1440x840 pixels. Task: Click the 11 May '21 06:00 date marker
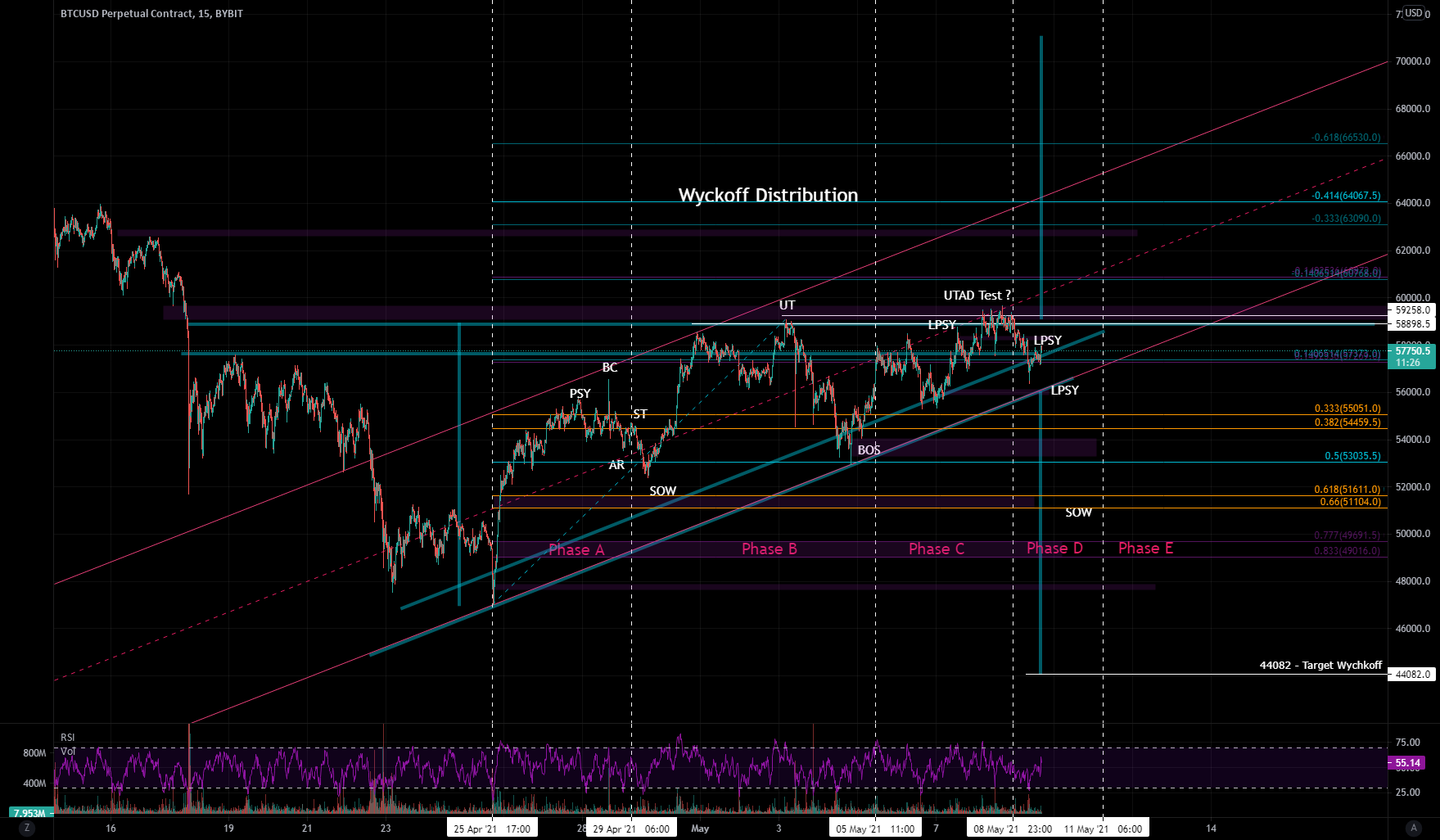(x=1103, y=829)
